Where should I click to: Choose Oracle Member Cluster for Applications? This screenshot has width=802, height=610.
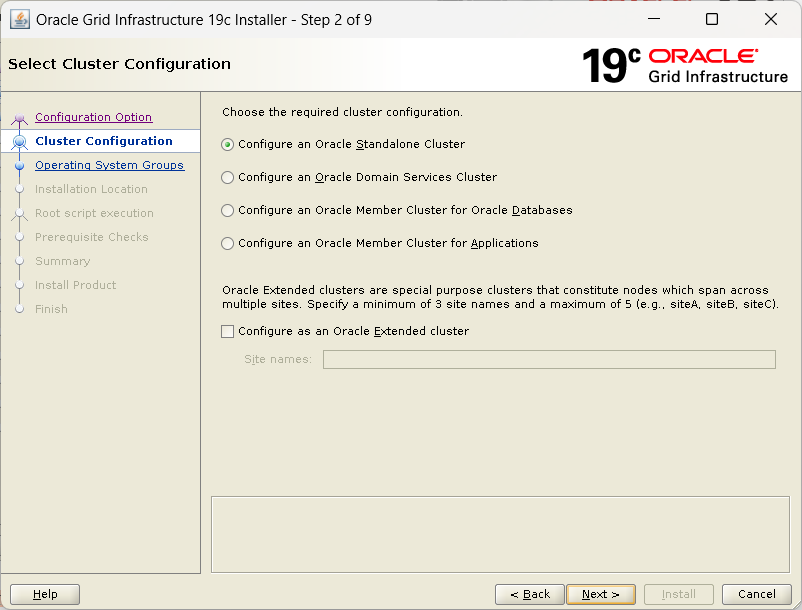click(x=380, y=243)
